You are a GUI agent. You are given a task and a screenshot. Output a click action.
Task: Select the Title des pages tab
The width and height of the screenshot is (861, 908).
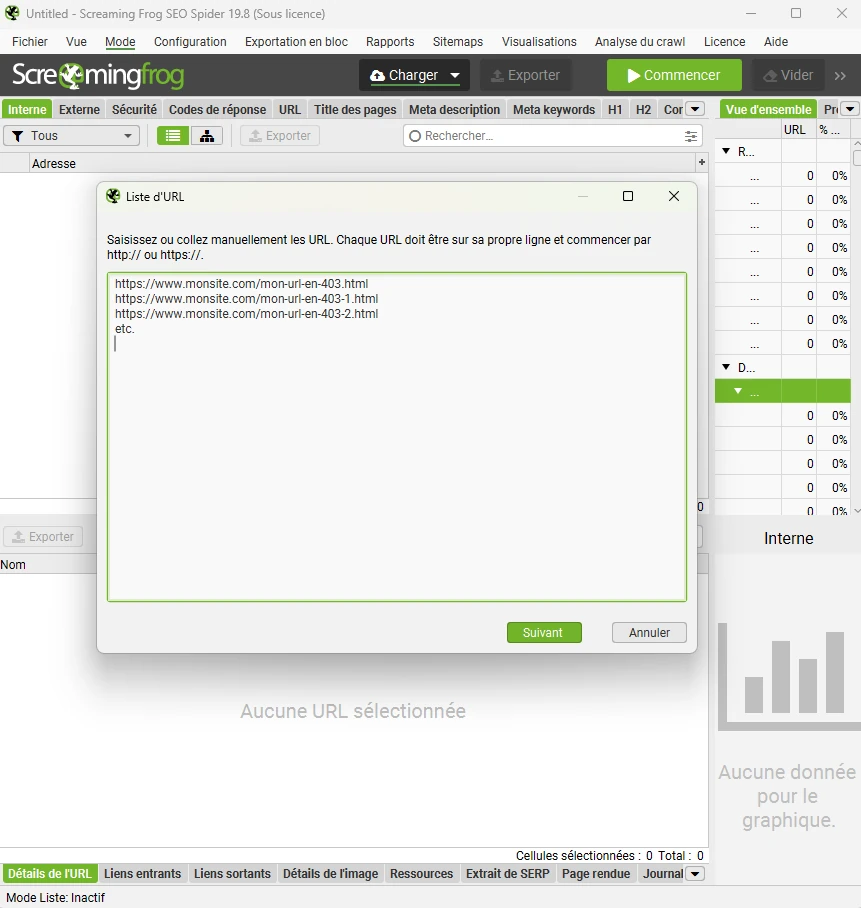click(355, 109)
